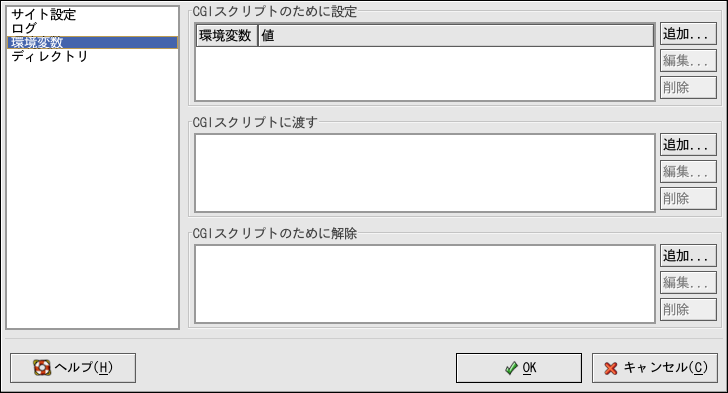The width and height of the screenshot is (728, 393).
Task: Click the red X cancel icon
Action: [611, 368]
